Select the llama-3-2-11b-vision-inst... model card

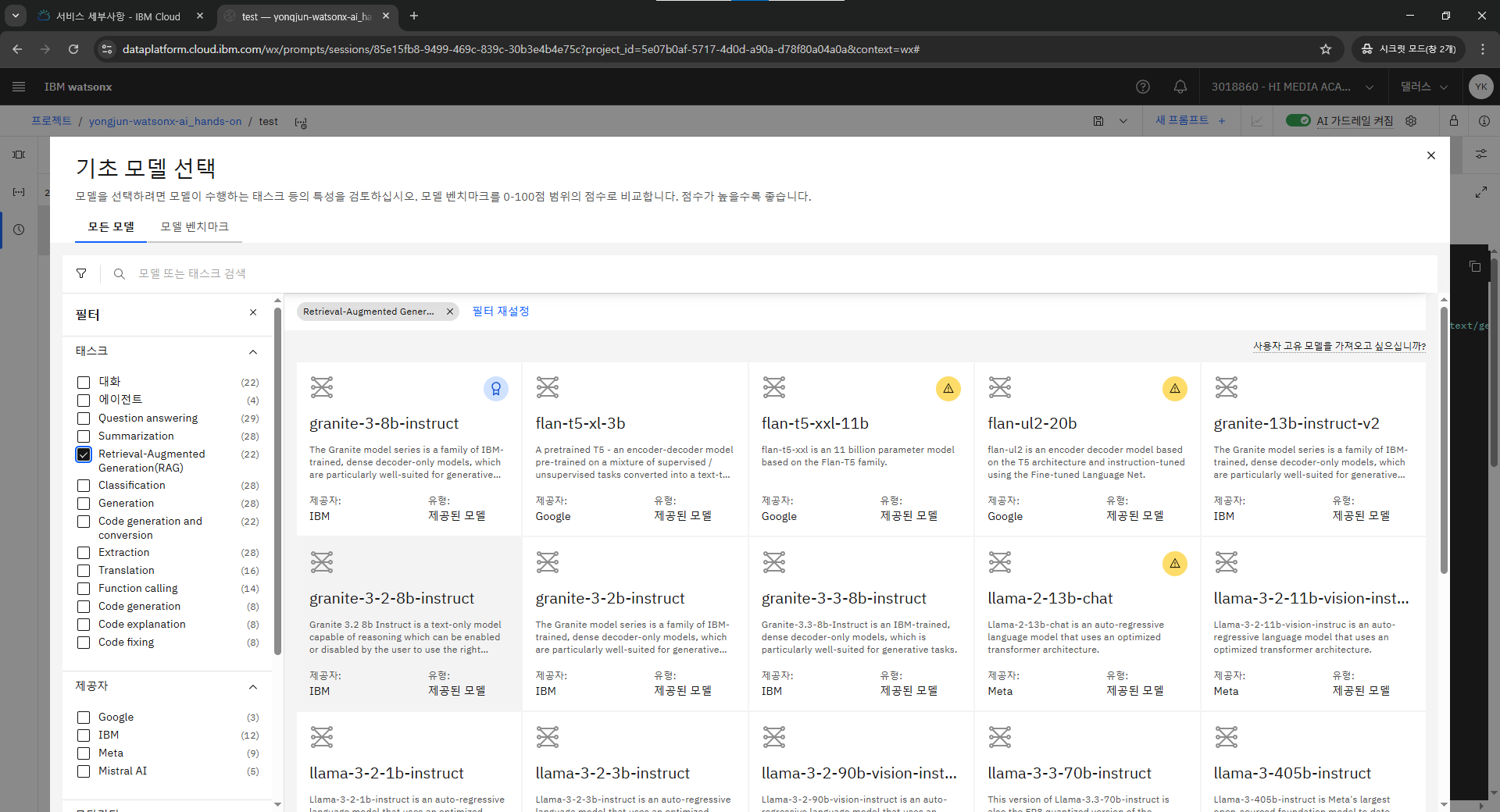1313,624
